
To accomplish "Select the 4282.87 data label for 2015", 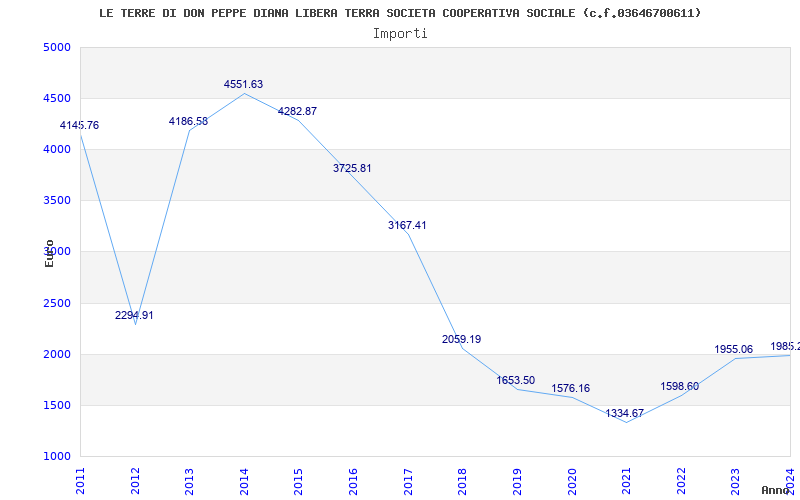I will pyautogui.click(x=297, y=111).
